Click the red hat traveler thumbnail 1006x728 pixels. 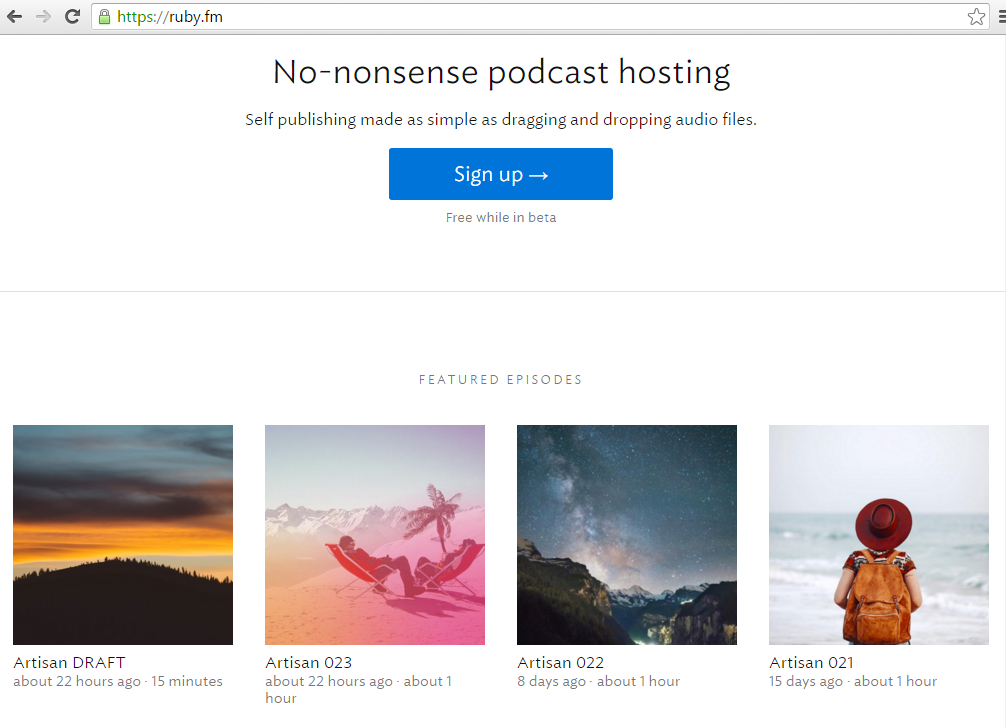coord(878,534)
